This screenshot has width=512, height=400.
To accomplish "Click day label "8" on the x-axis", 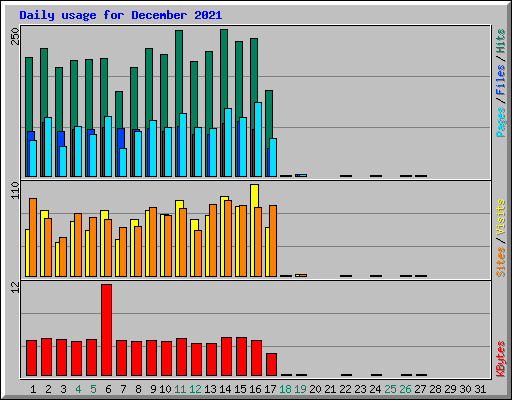I will tap(138, 389).
